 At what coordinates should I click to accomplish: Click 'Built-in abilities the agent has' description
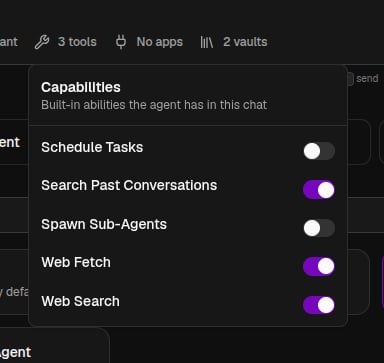(154, 105)
